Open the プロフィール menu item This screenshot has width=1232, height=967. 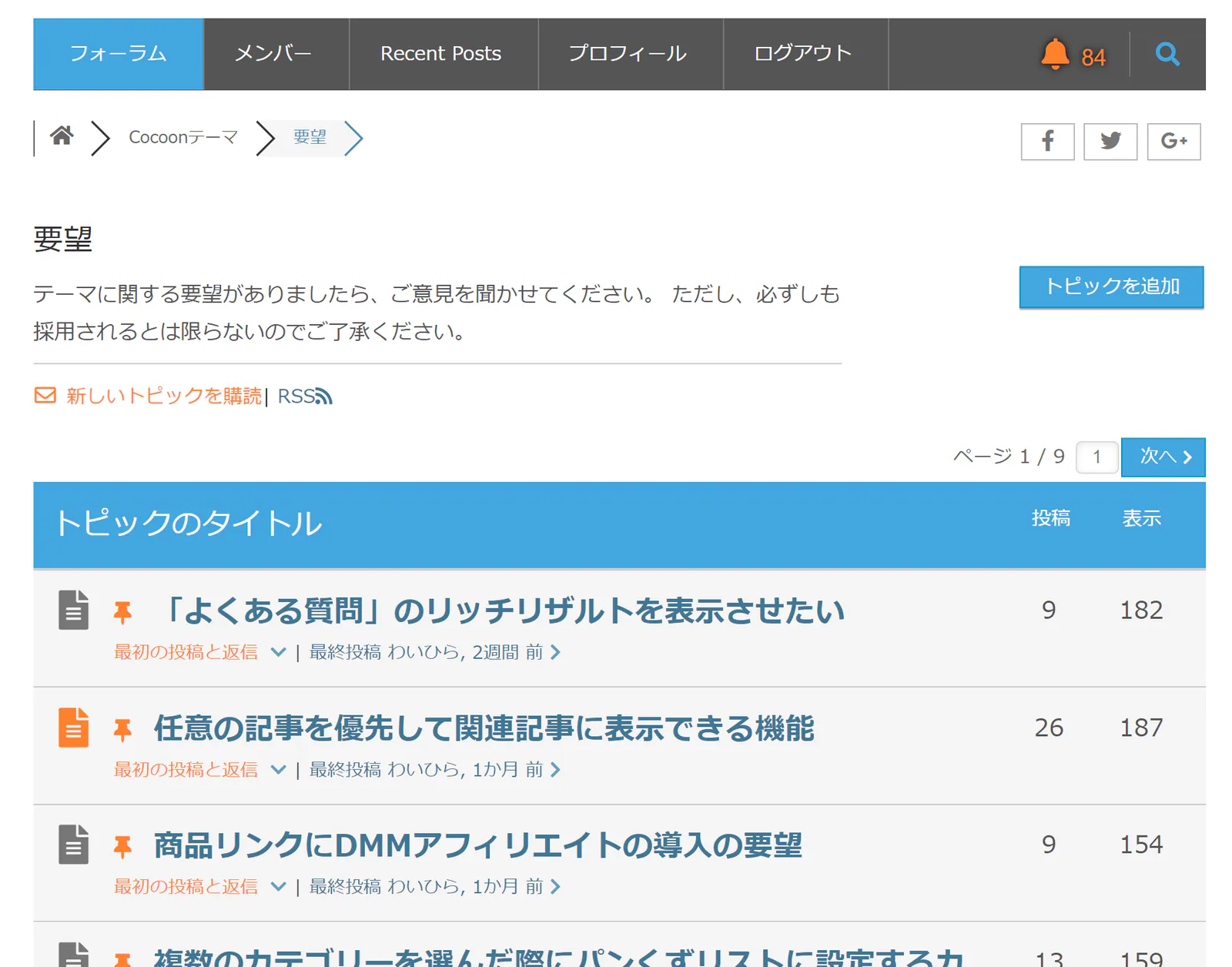coord(631,54)
